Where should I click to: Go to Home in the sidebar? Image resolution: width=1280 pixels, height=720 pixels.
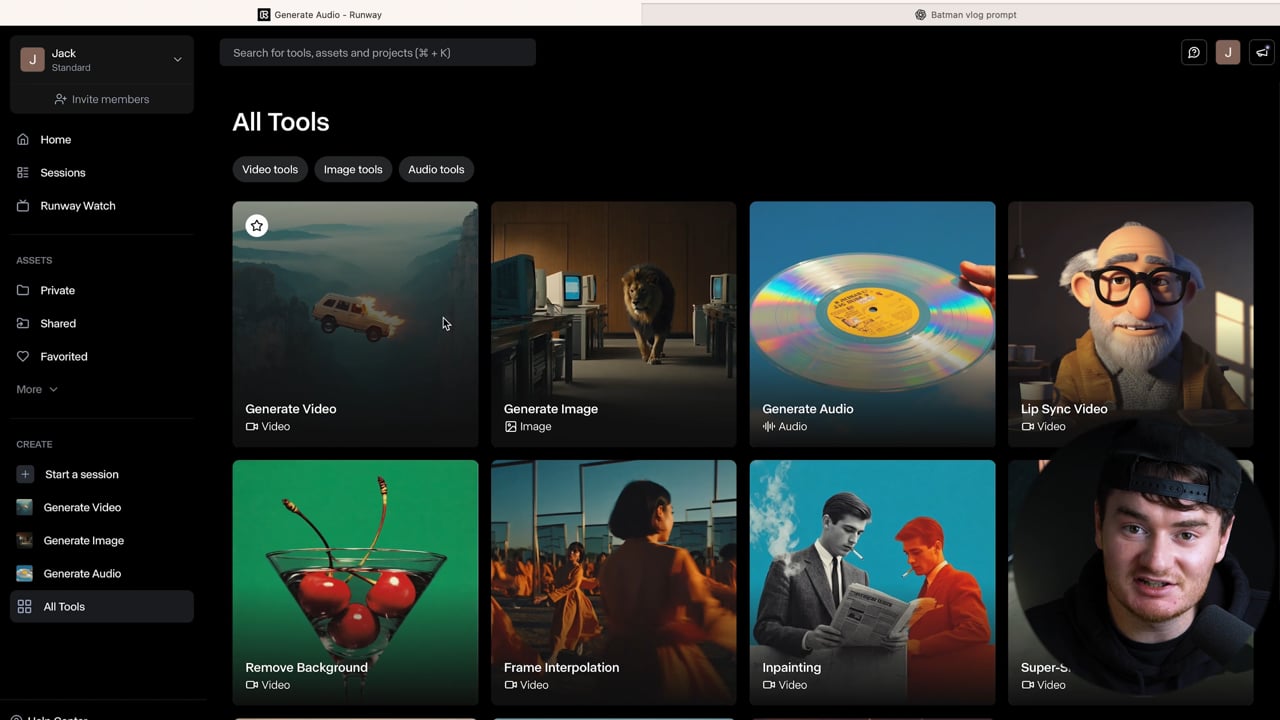(102, 140)
